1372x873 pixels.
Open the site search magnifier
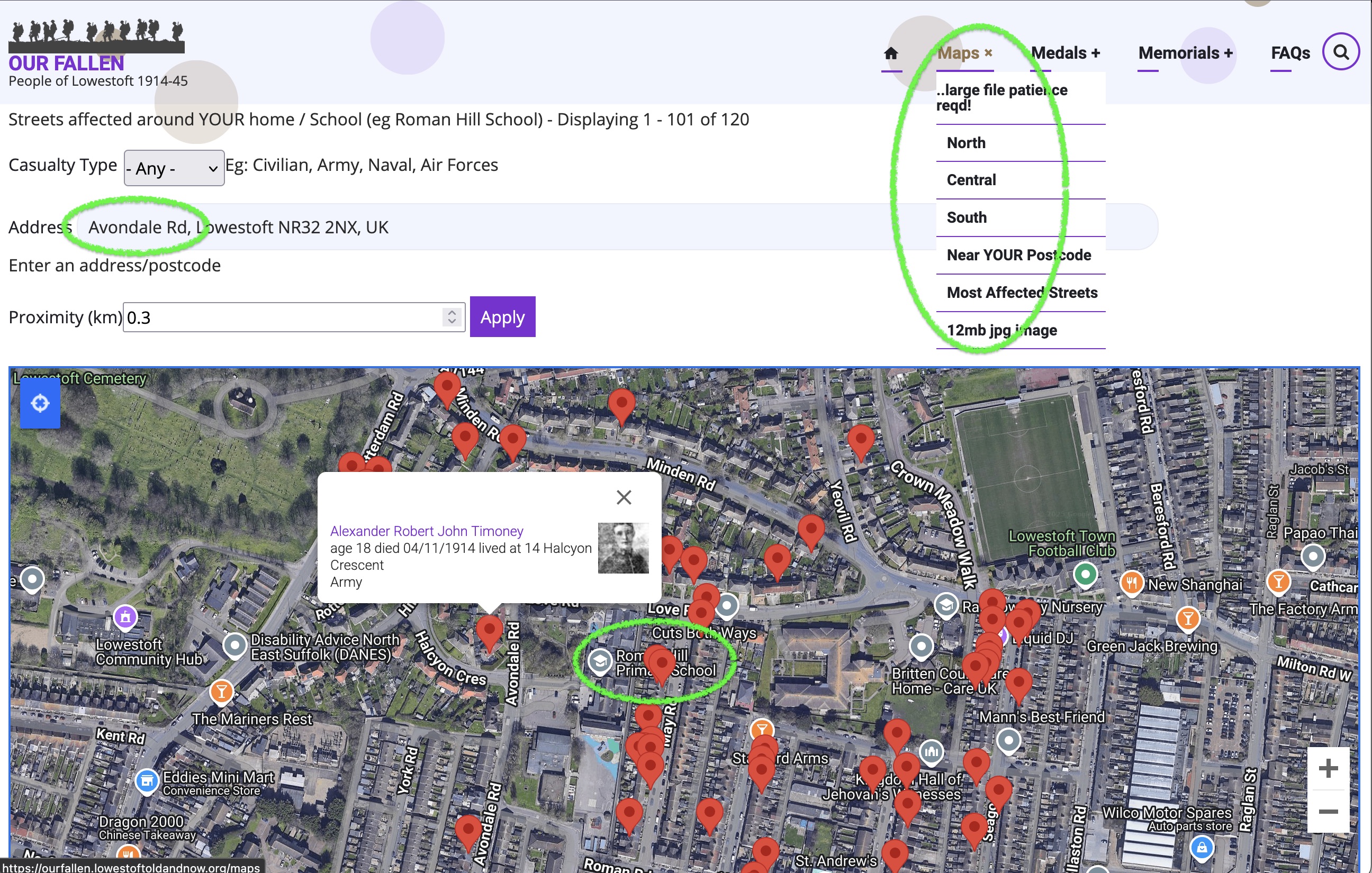1341,52
